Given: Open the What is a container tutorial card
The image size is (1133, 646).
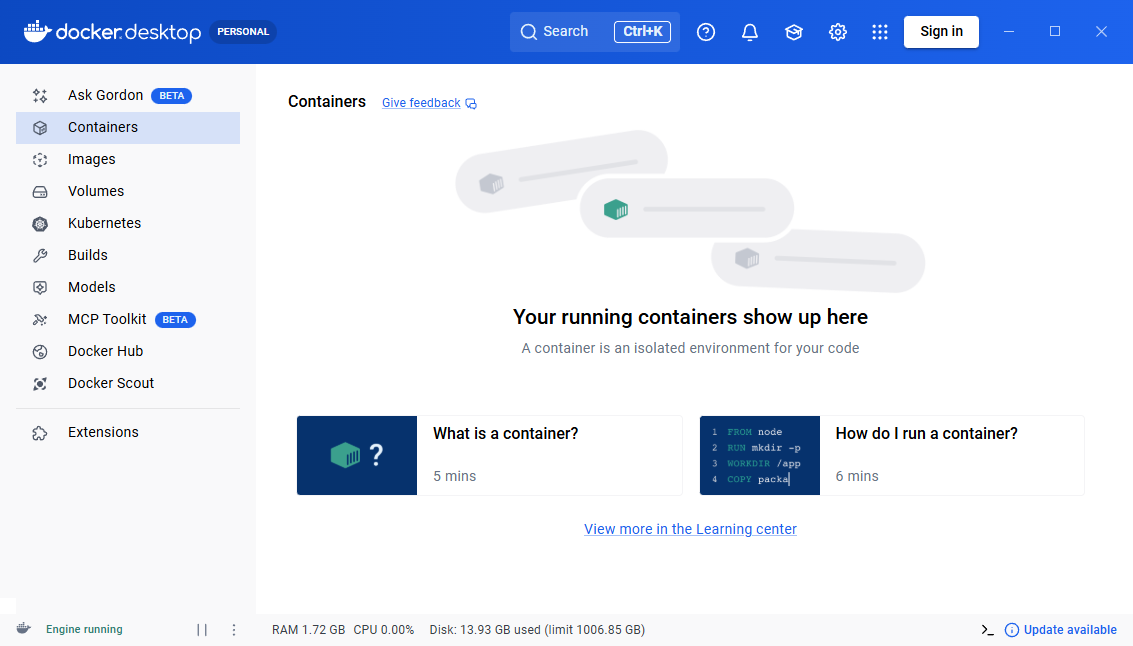Looking at the screenshot, I should (x=489, y=455).
